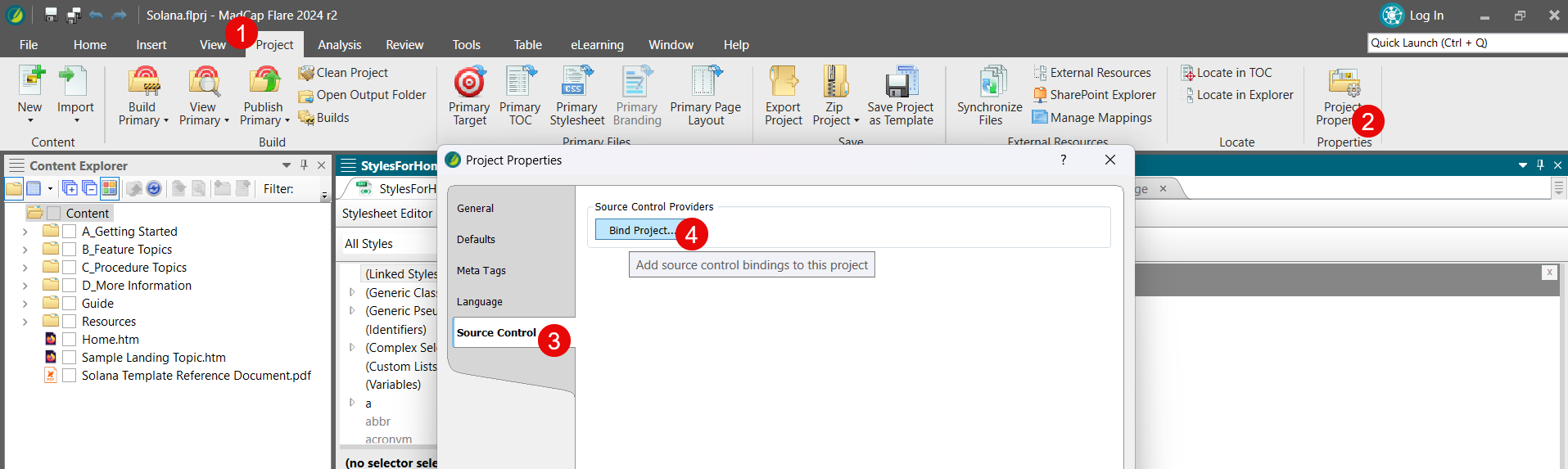Select the Meta Tags tab in Project Properties
This screenshot has width=1568, height=469.
coord(481,271)
